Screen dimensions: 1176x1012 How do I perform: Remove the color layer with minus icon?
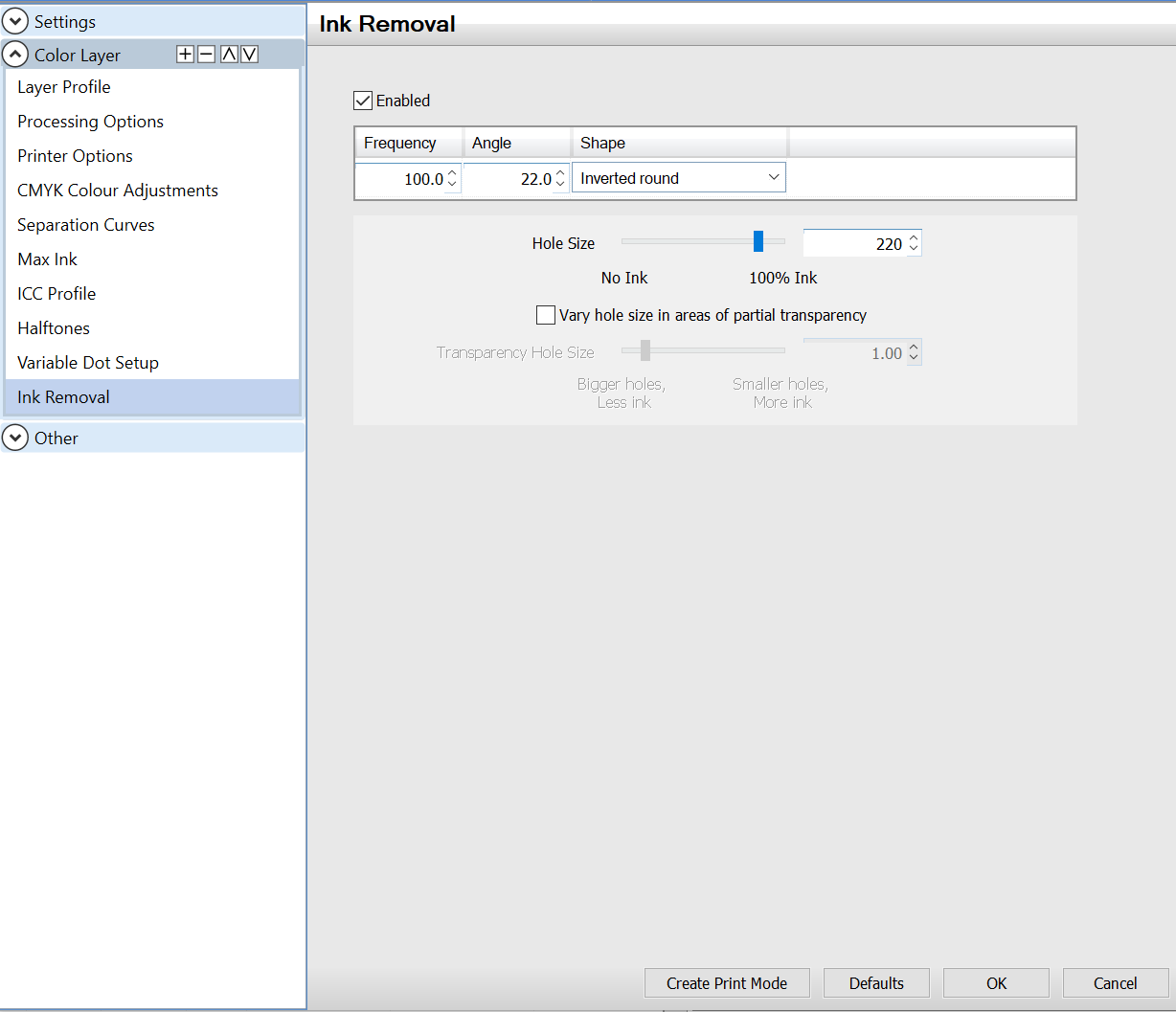click(206, 55)
